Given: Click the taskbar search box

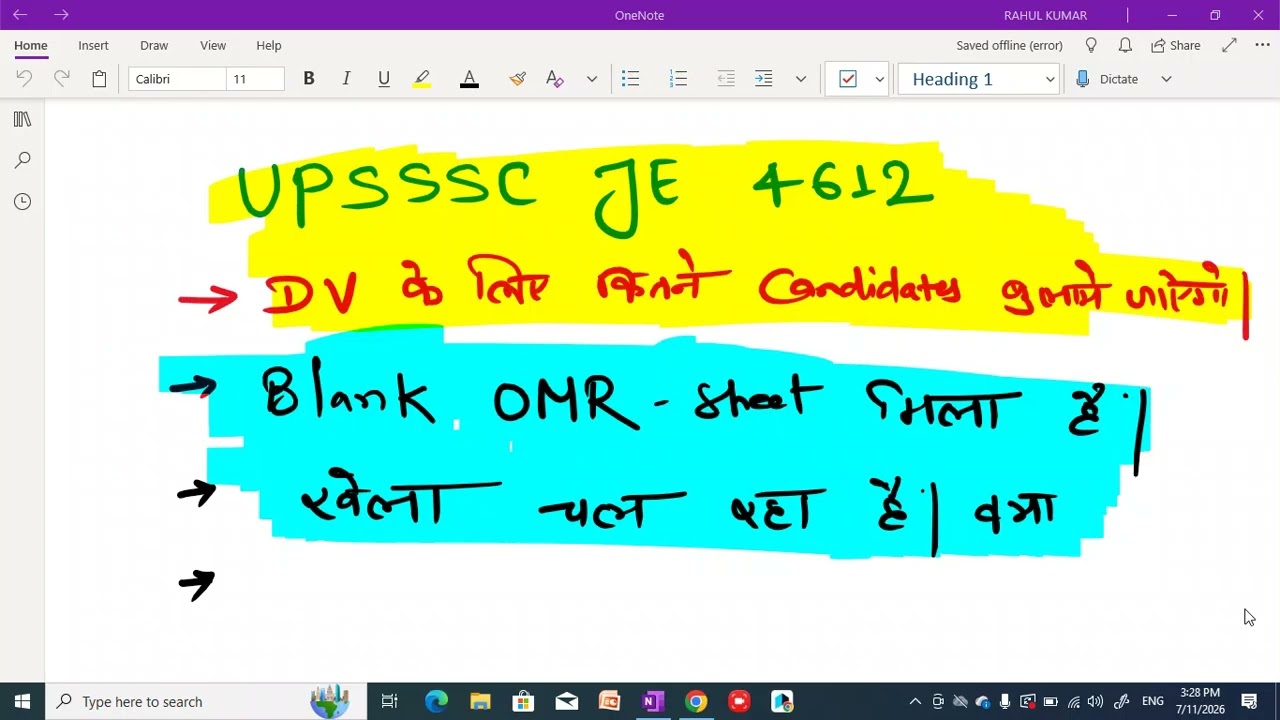Looking at the screenshot, I should [207, 701].
